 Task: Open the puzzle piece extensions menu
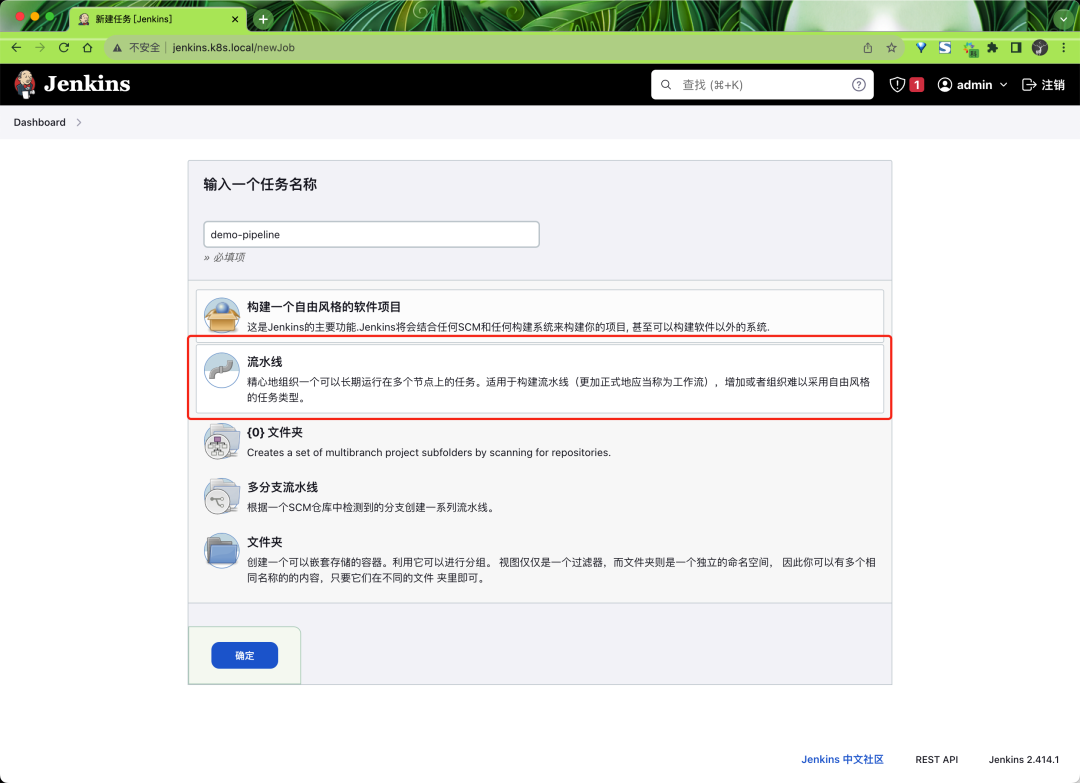(993, 48)
